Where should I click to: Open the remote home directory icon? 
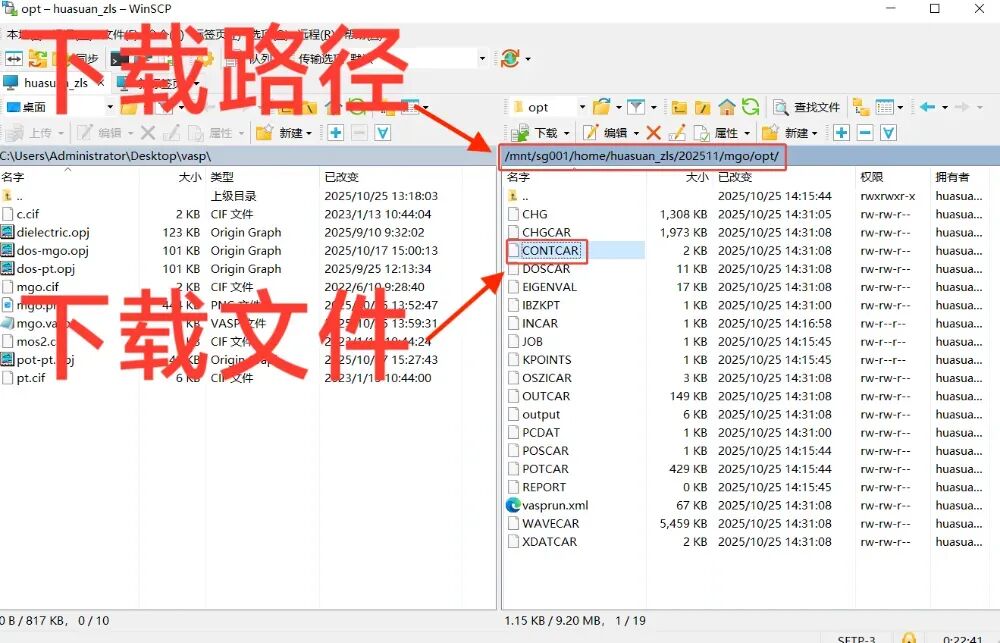pyautogui.click(x=727, y=105)
